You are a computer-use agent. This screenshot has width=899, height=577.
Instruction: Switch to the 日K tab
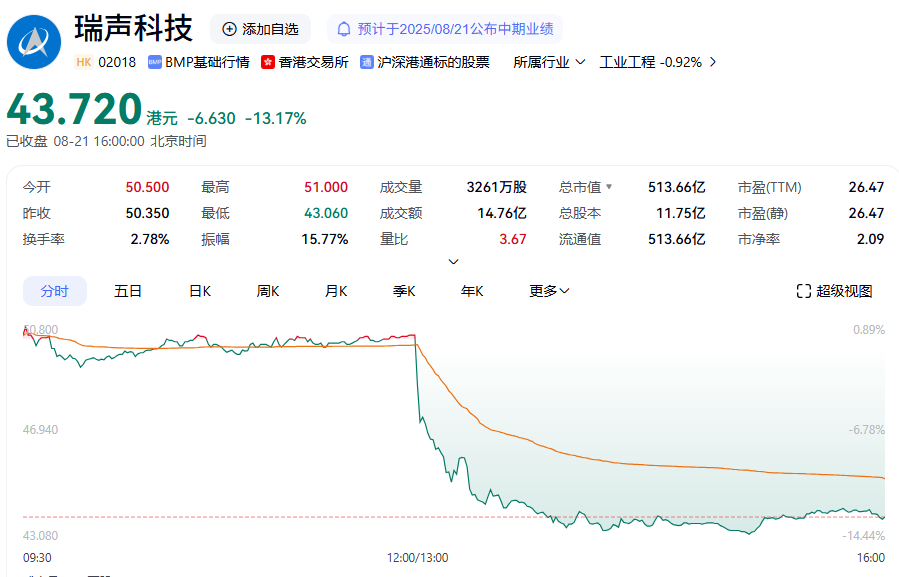[200, 291]
